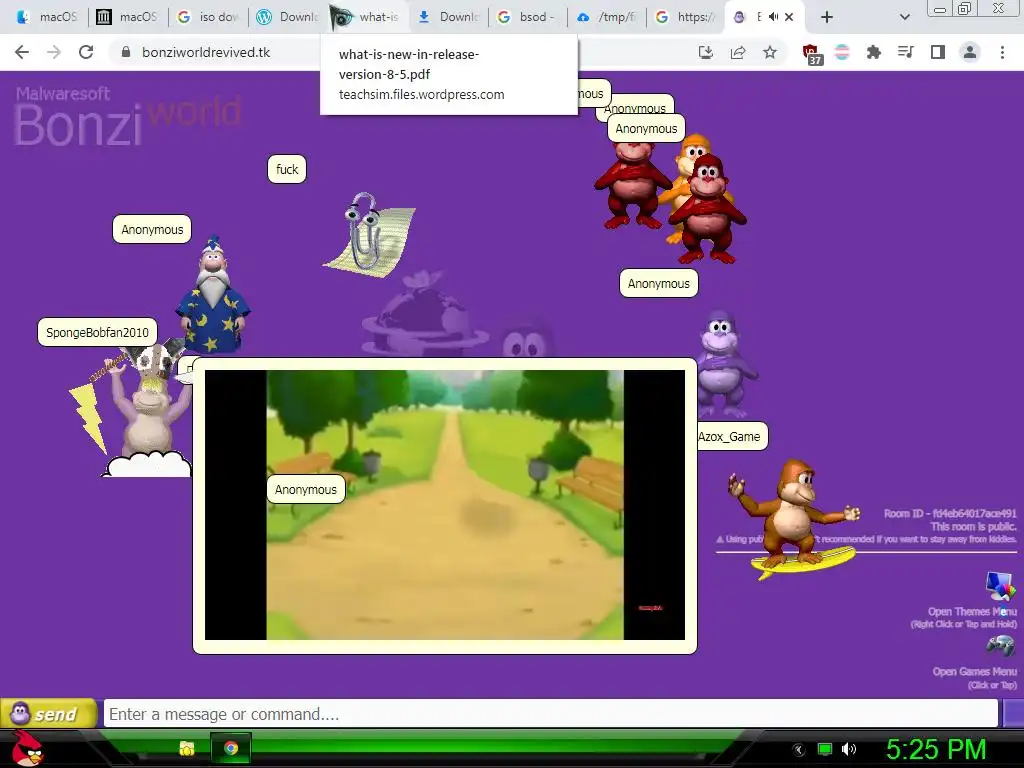Screen dimensions: 1024x768
Task: Click the orange Bonzi behind the red ones
Action: point(693,153)
